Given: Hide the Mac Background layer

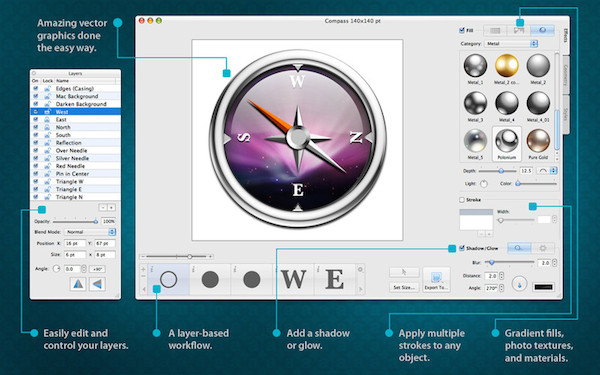Looking at the screenshot, I should (x=36, y=96).
